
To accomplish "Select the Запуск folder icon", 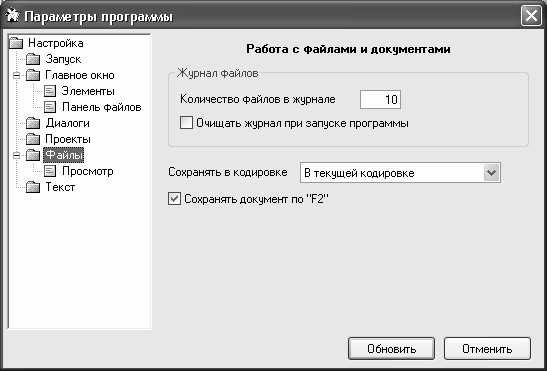I will (33, 59).
